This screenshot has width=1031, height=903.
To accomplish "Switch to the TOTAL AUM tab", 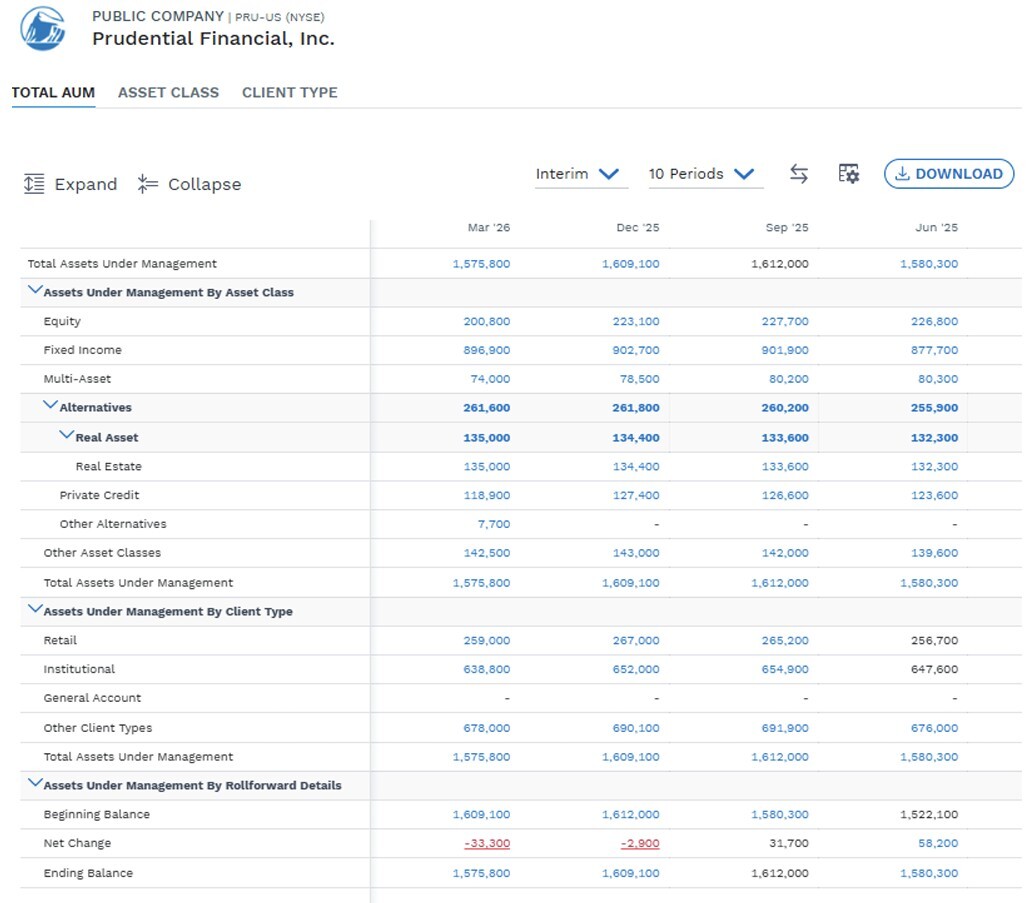I will click(53, 93).
